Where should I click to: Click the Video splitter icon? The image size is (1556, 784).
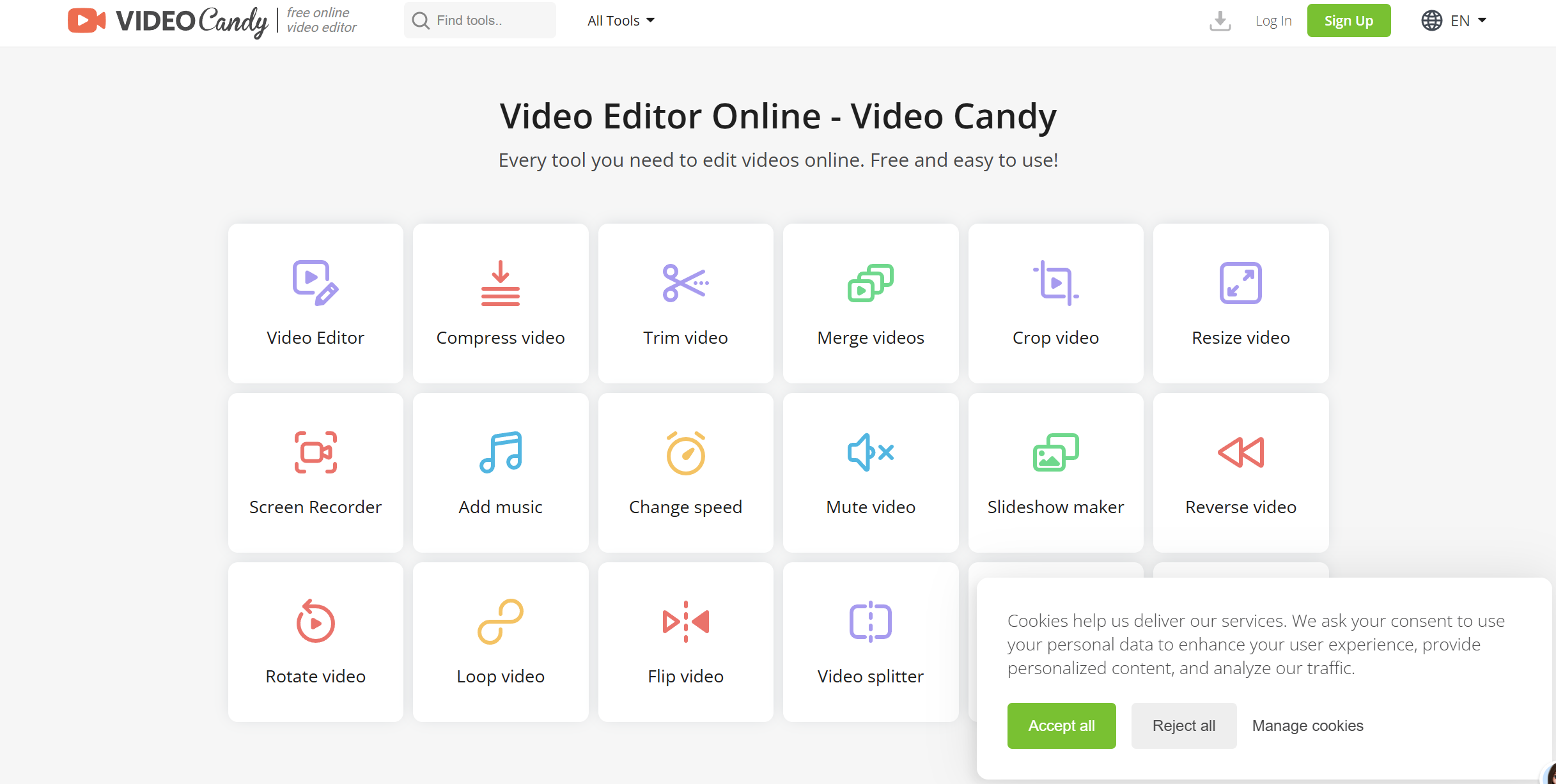pyautogui.click(x=871, y=622)
